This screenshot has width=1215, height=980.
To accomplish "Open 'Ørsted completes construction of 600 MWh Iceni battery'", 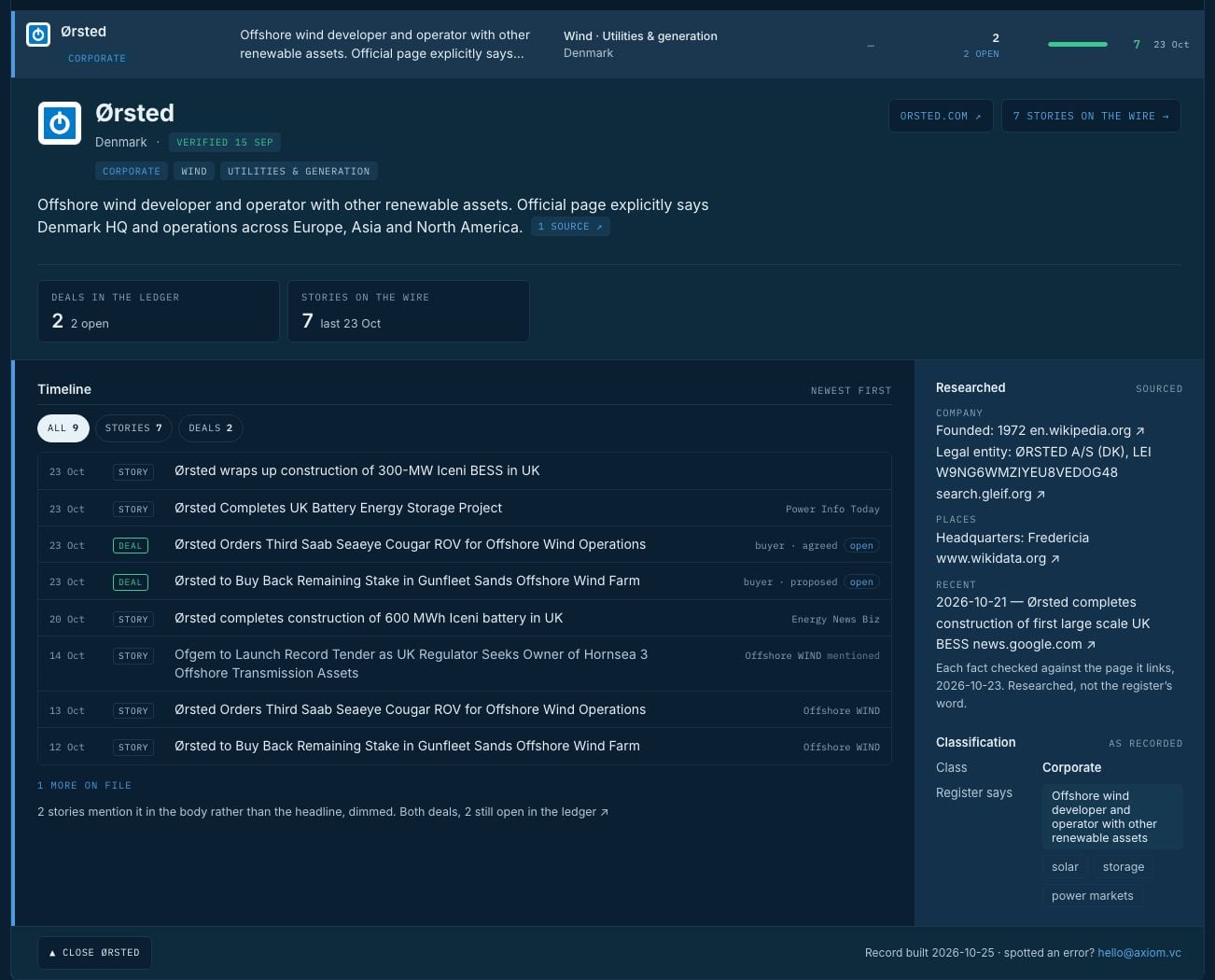I will pyautogui.click(x=465, y=618).
